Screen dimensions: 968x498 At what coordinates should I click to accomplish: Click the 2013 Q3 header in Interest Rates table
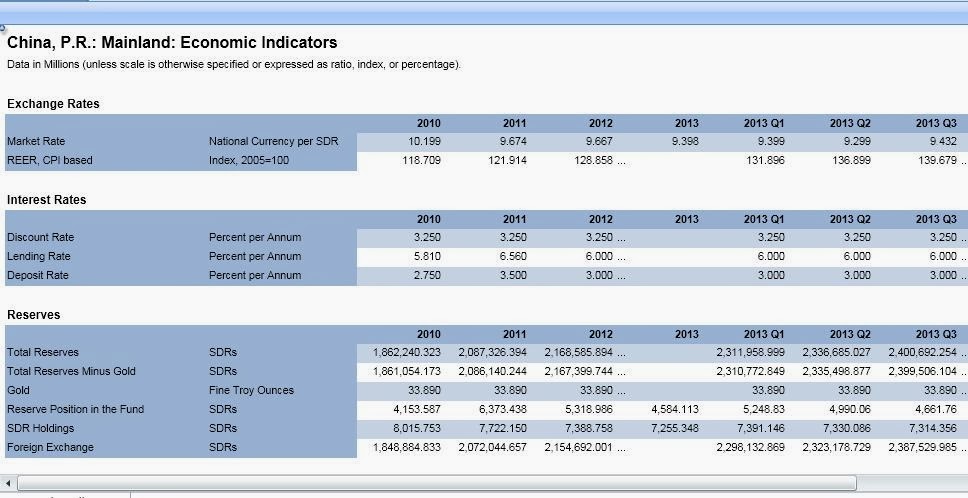point(936,219)
